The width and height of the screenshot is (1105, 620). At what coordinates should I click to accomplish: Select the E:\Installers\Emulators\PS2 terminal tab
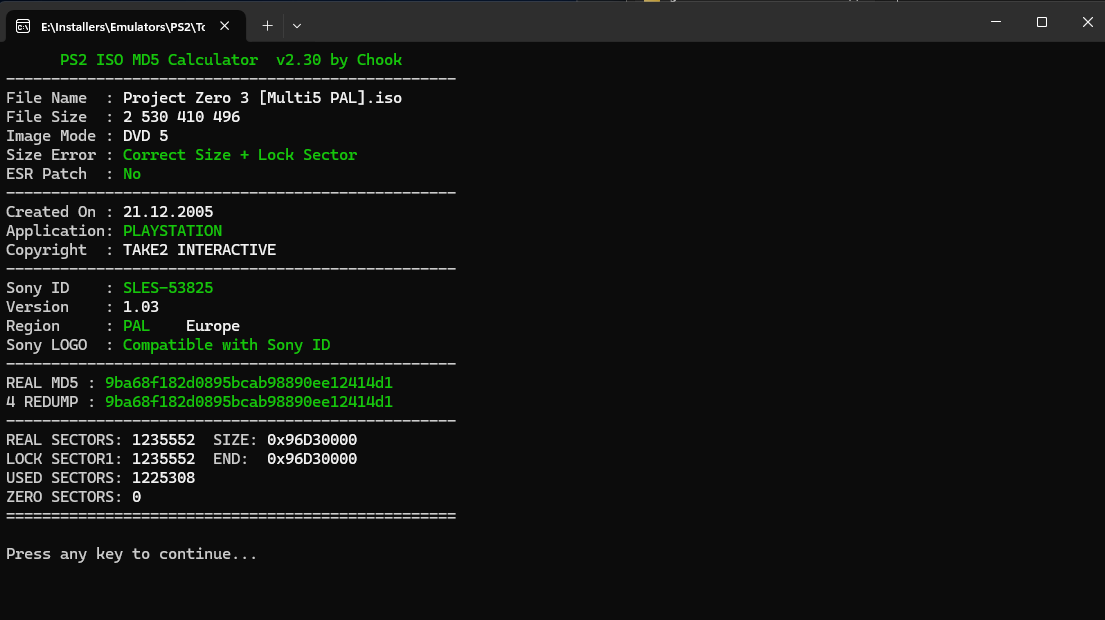[125, 27]
